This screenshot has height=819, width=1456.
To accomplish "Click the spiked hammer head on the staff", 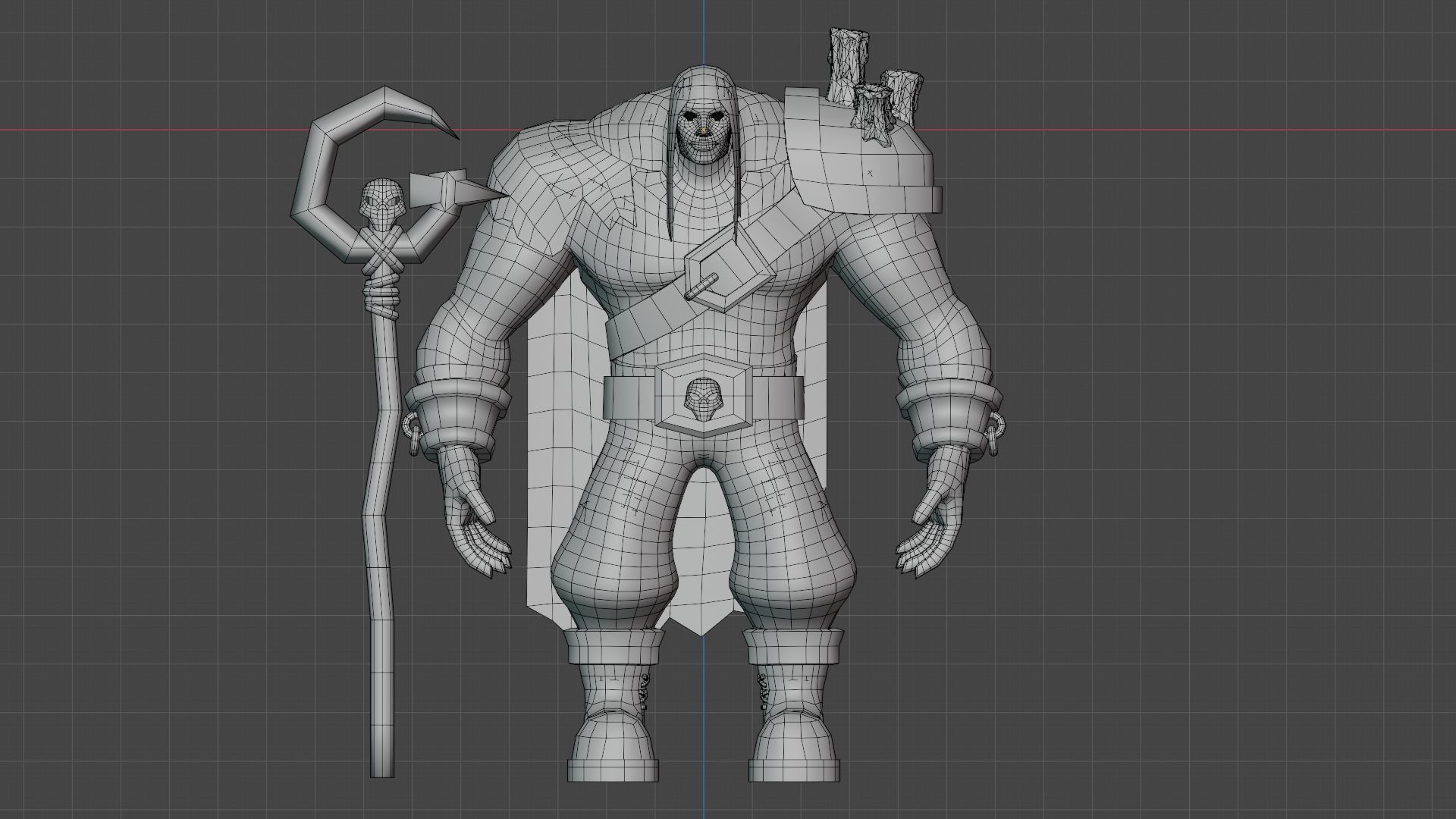I will [457, 190].
